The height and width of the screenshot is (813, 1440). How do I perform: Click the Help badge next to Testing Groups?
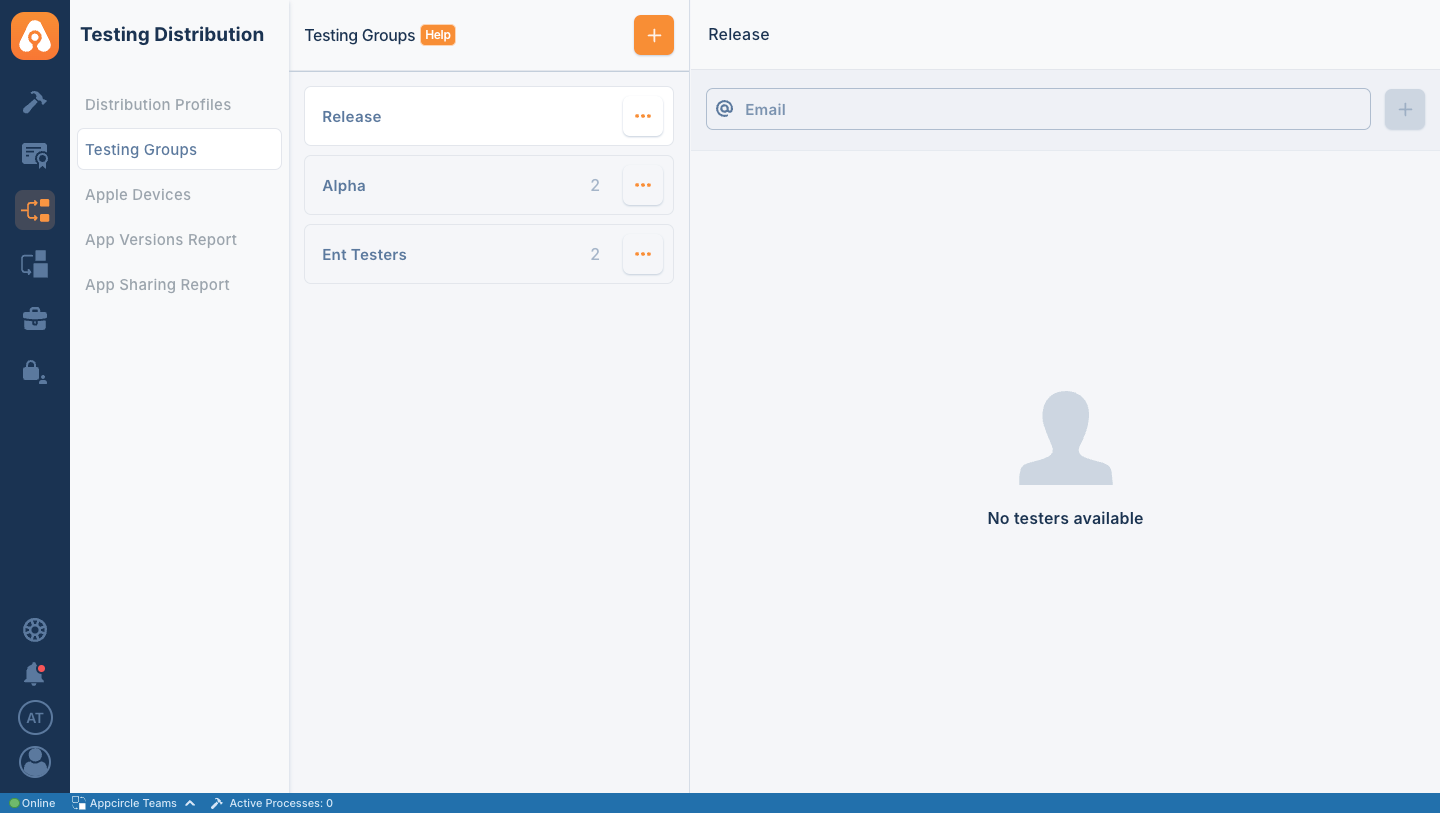(438, 35)
